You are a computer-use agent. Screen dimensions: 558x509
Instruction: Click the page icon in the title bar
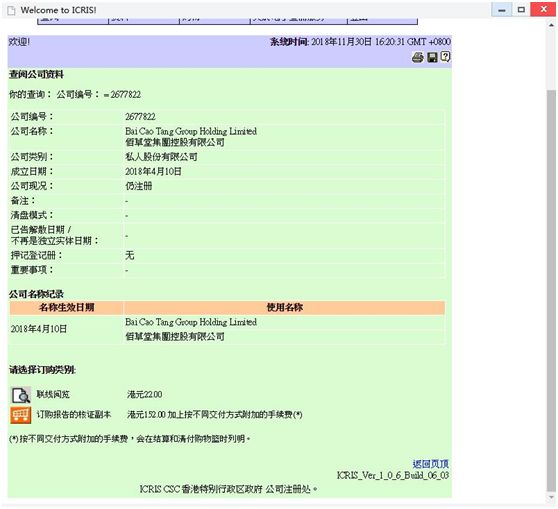(12, 10)
